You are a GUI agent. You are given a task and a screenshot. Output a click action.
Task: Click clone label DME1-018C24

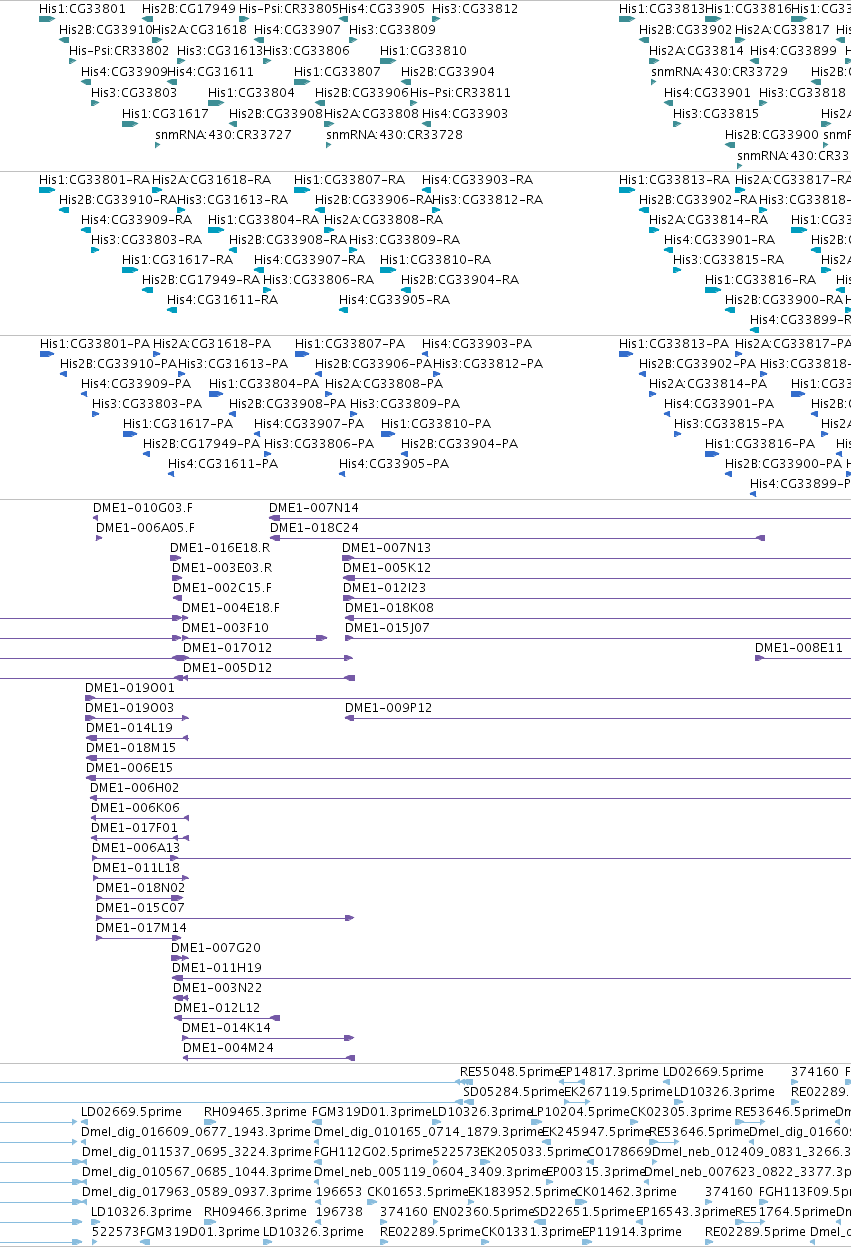314,528
